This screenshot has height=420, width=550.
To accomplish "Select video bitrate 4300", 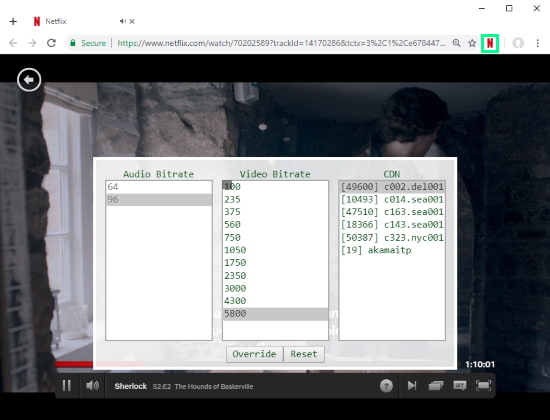I will tap(275, 301).
